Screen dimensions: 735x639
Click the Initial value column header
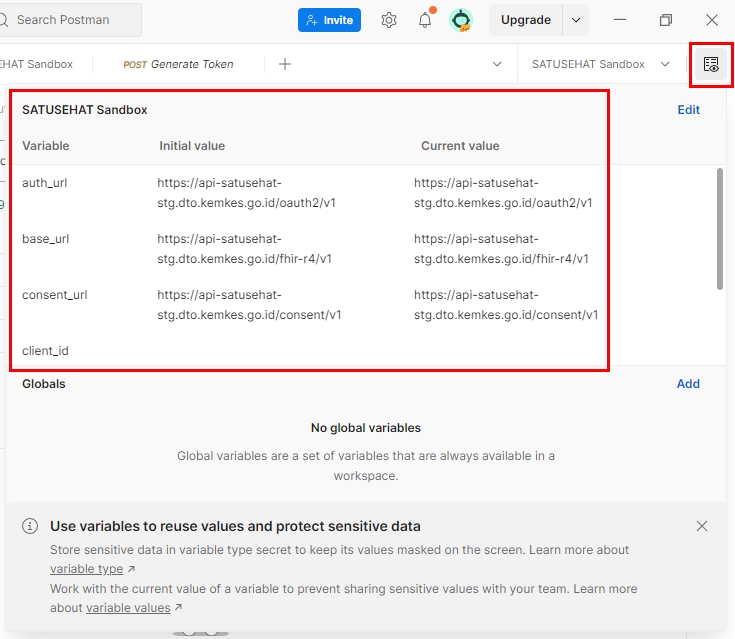click(x=192, y=146)
